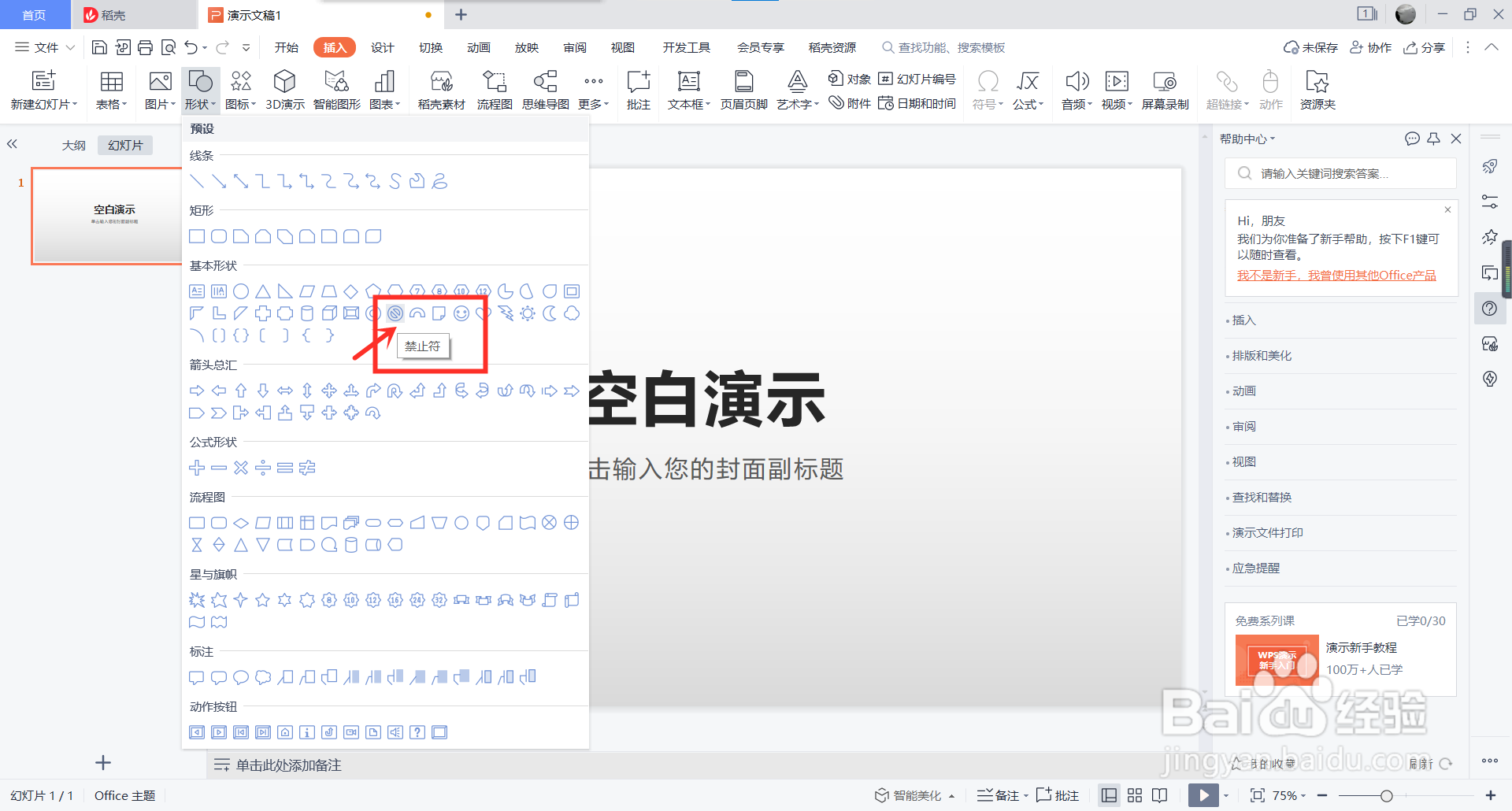Switch to the 开始 ribbon tab
Viewport: 1512px width, 811px height.
[286, 47]
